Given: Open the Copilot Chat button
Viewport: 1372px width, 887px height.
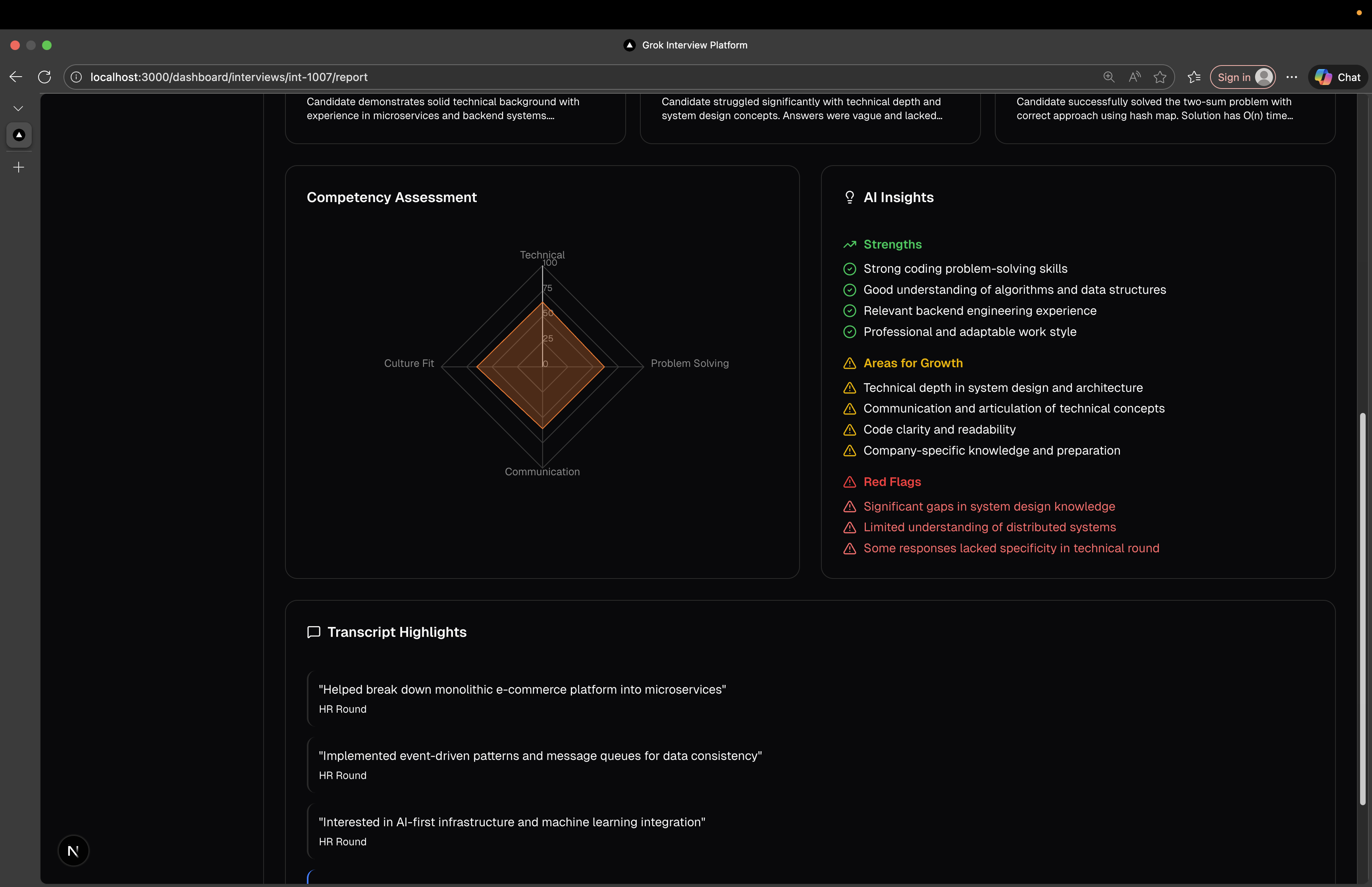Looking at the screenshot, I should [x=1337, y=77].
